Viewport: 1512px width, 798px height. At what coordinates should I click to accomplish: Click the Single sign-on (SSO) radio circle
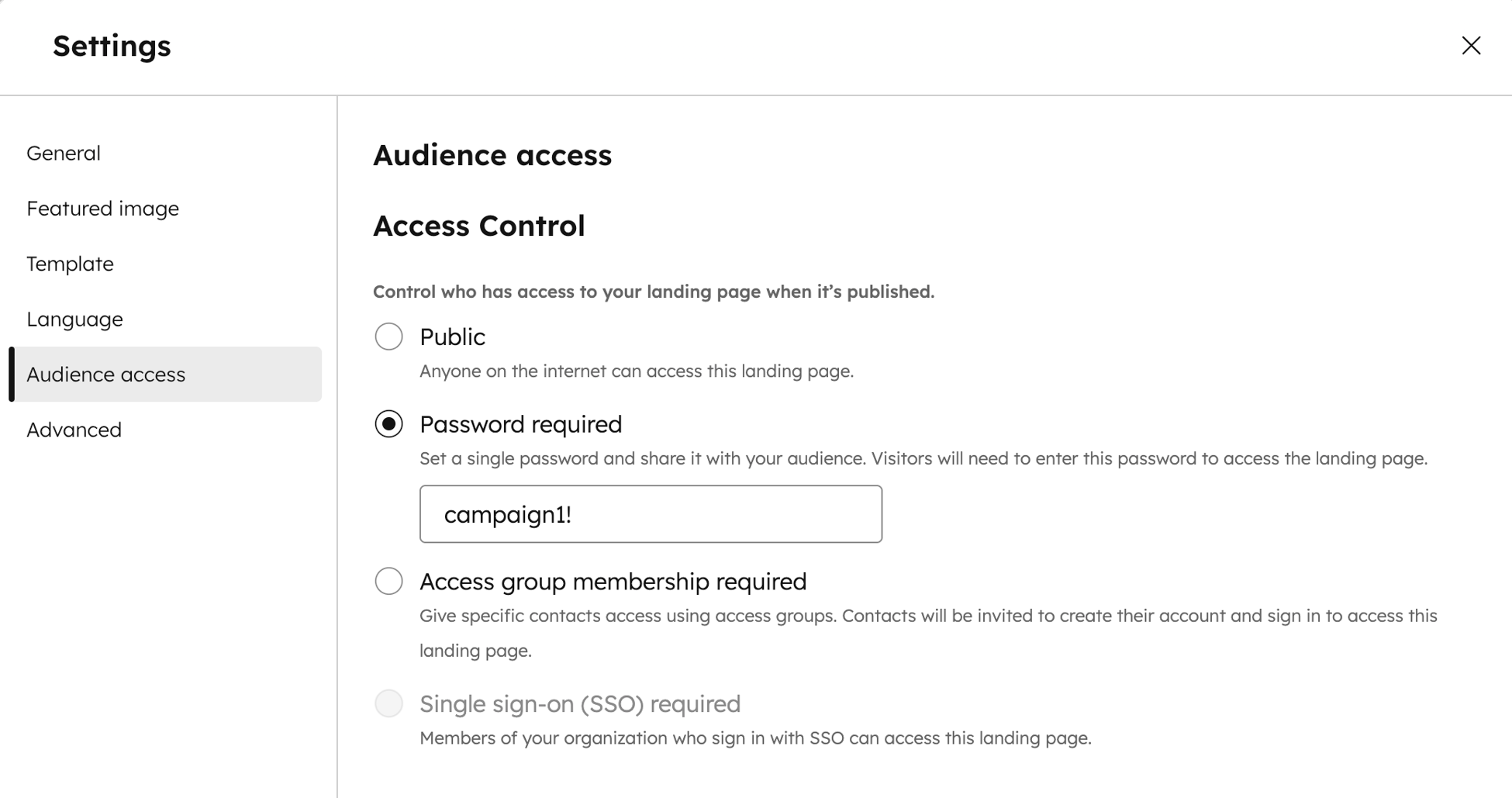tap(388, 703)
